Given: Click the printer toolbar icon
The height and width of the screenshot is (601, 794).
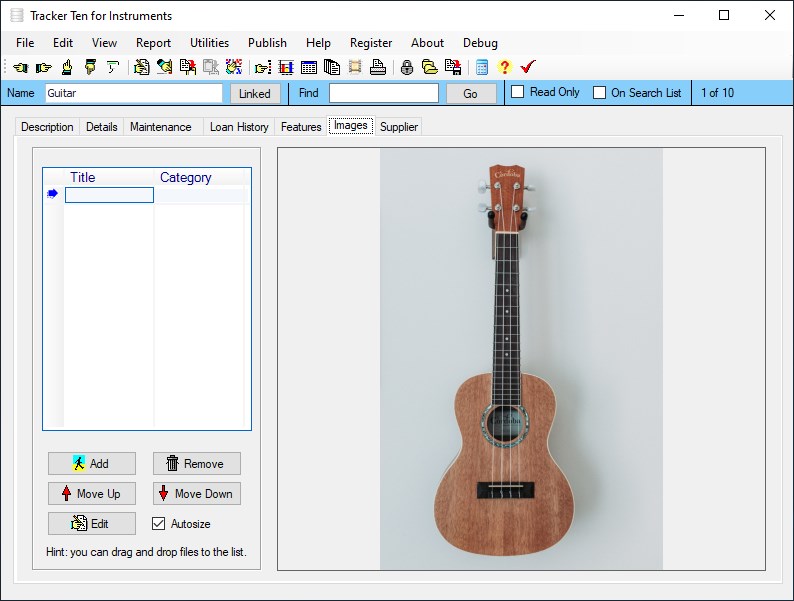Looking at the screenshot, I should tap(378, 67).
